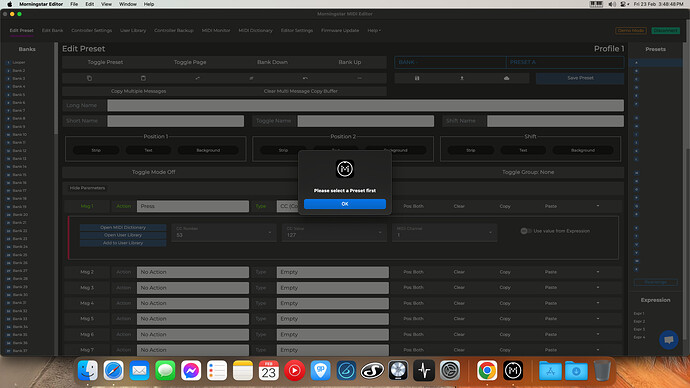Open the View menu in the menu bar
The width and height of the screenshot is (690, 388).
(x=106, y=4)
